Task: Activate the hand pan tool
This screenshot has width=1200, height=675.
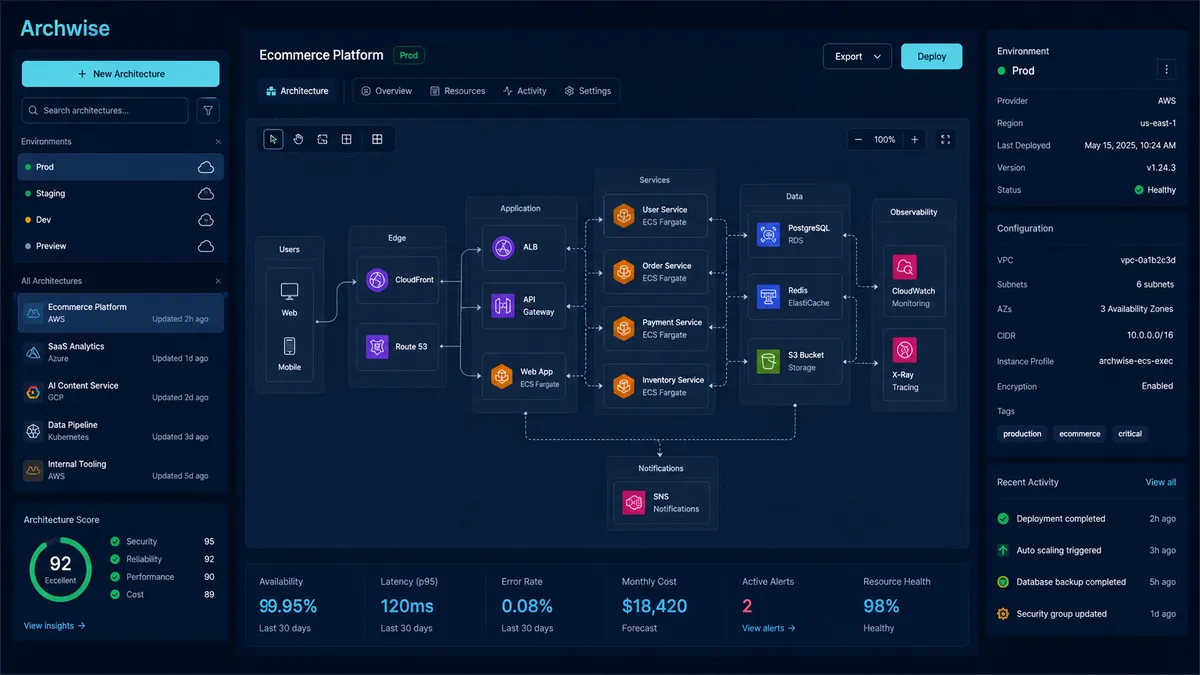Action: pyautogui.click(x=298, y=139)
